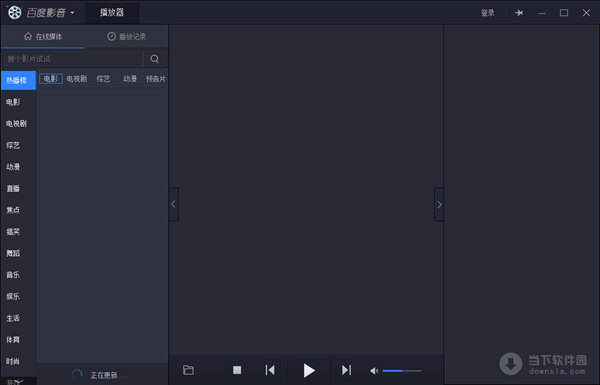Select 直播 in the left sidebar
The height and width of the screenshot is (385, 600).
coord(13,188)
